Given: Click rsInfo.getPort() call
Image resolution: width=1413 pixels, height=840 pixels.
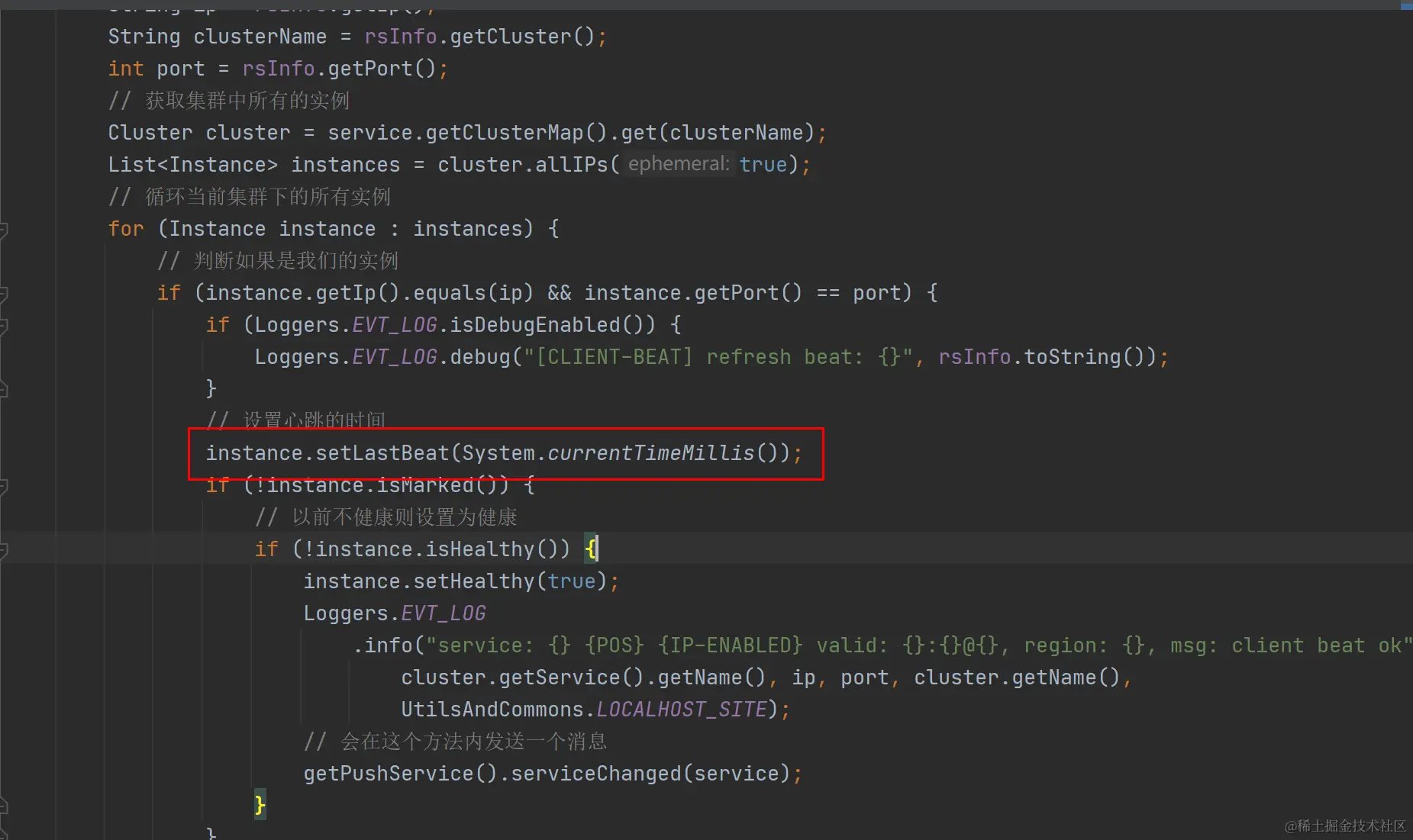Looking at the screenshot, I should click(x=339, y=69).
